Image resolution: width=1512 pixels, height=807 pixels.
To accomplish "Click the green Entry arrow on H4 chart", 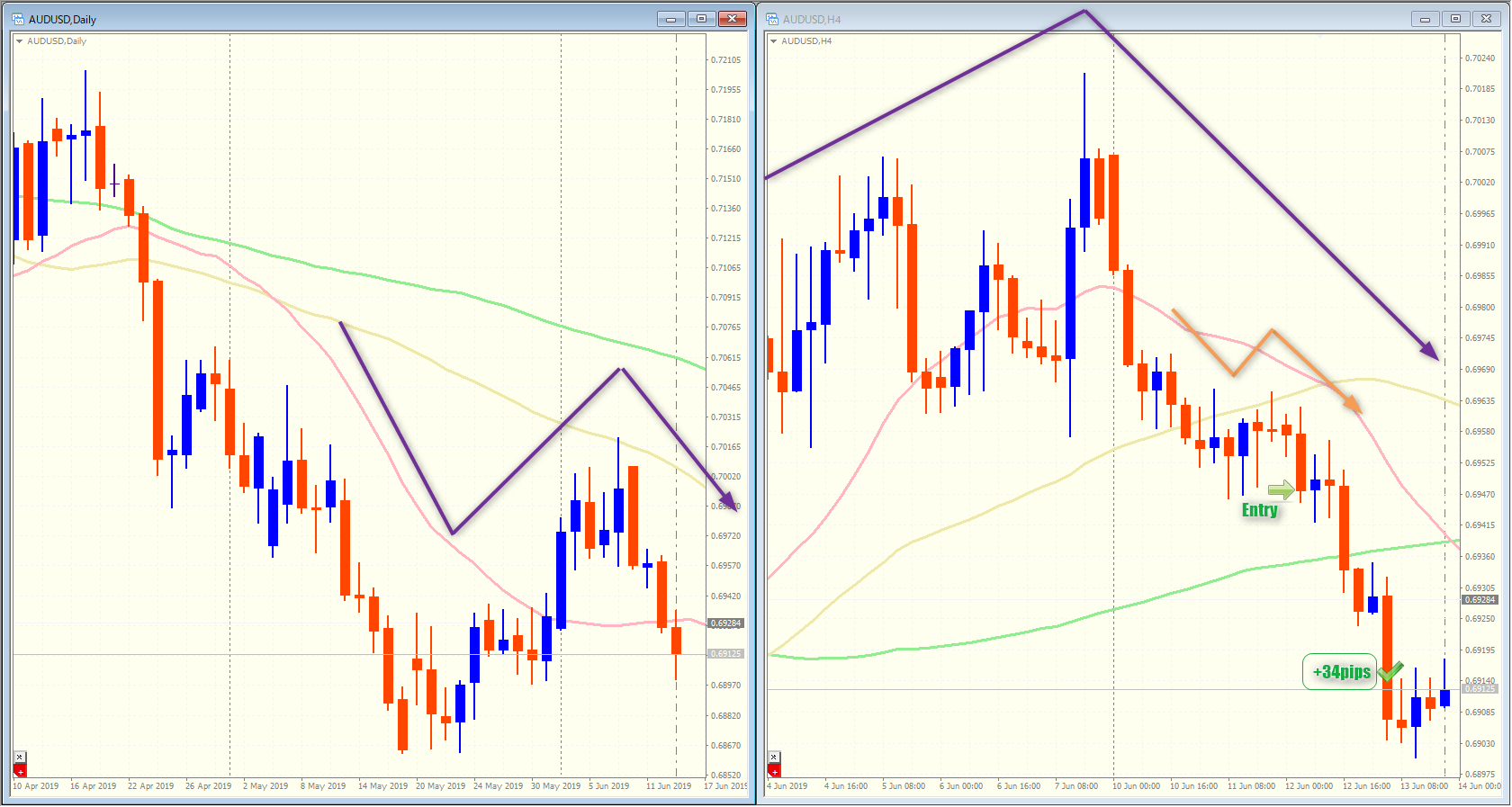I will 1281,490.
